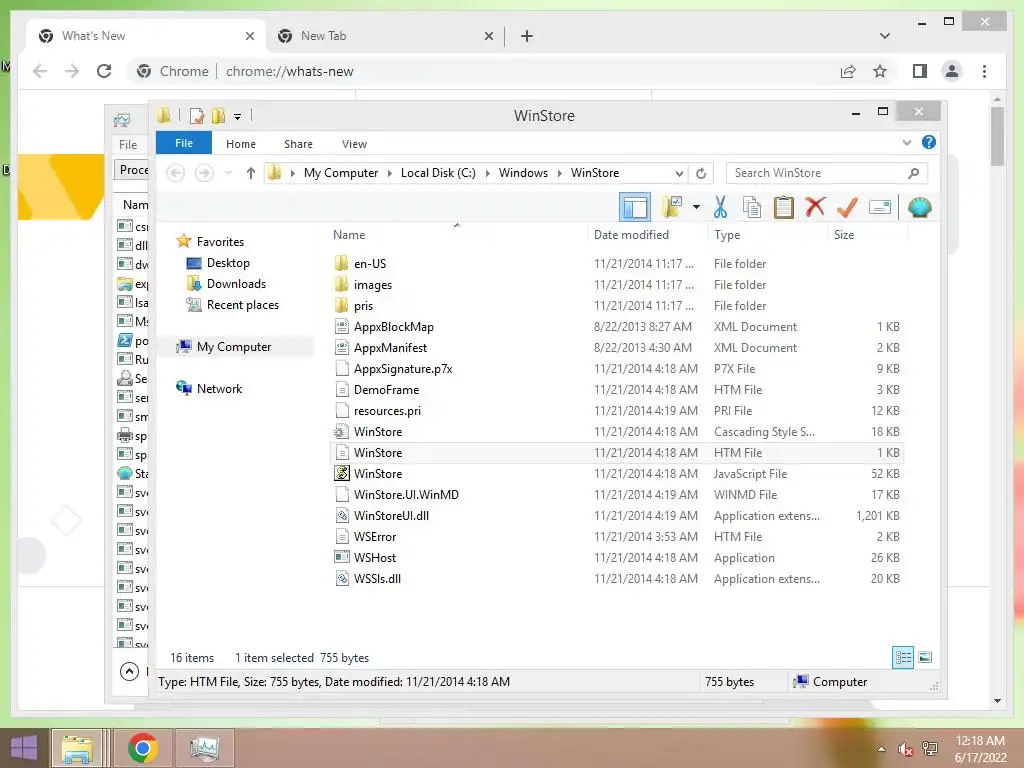This screenshot has width=1024, height=768.
Task: Select Desktop in navigation pane
Action: click(x=228, y=263)
